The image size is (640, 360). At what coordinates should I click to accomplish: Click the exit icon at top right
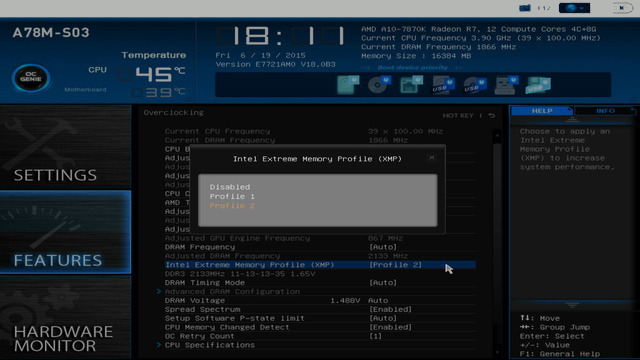click(x=623, y=8)
